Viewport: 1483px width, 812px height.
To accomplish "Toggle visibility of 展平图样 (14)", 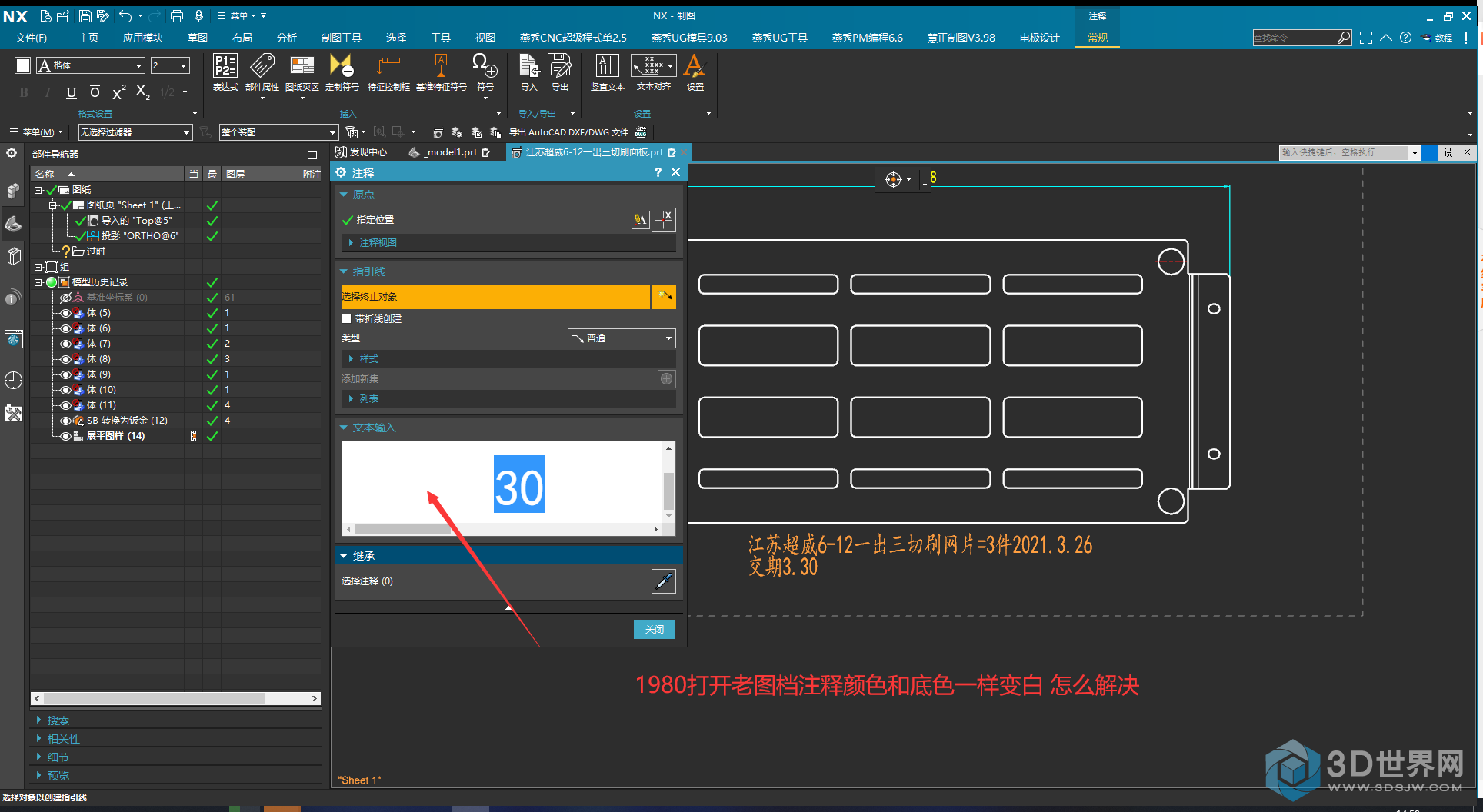I will pyautogui.click(x=65, y=436).
